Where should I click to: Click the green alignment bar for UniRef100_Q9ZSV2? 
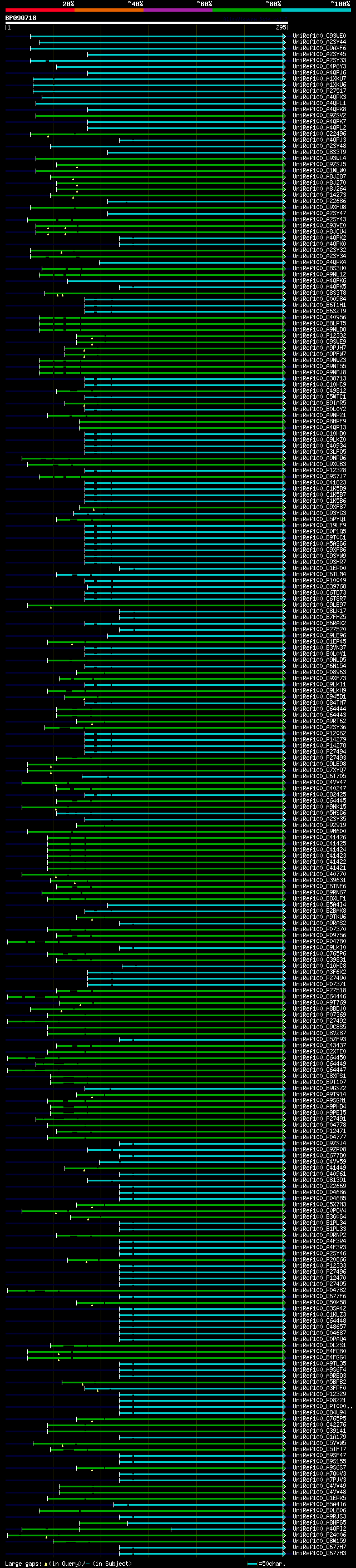161,116
